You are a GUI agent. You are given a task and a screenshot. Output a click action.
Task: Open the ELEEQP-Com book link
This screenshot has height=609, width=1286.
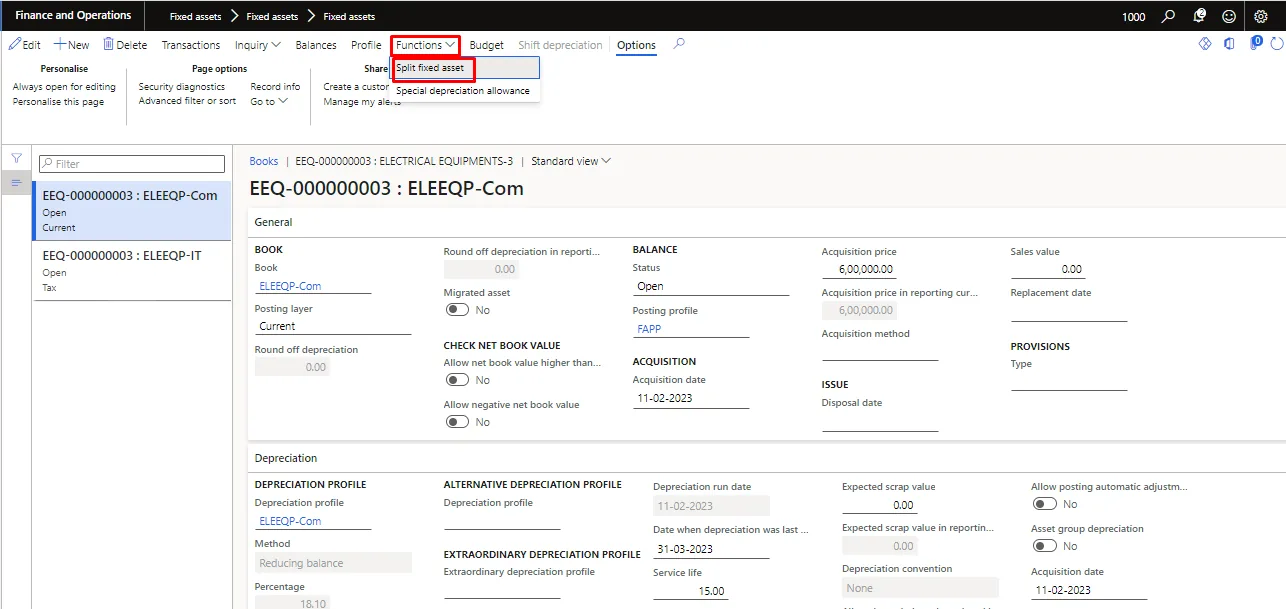290,286
